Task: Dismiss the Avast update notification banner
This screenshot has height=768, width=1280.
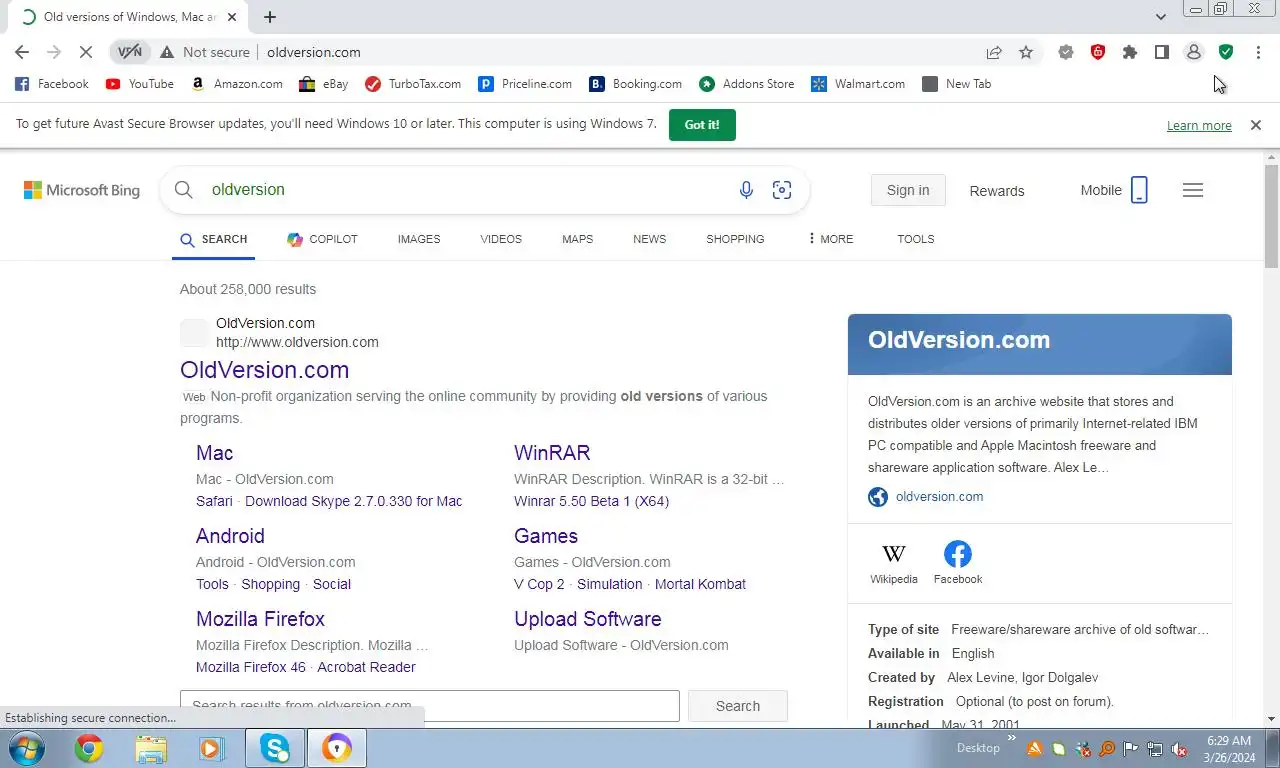Action: tap(1256, 125)
